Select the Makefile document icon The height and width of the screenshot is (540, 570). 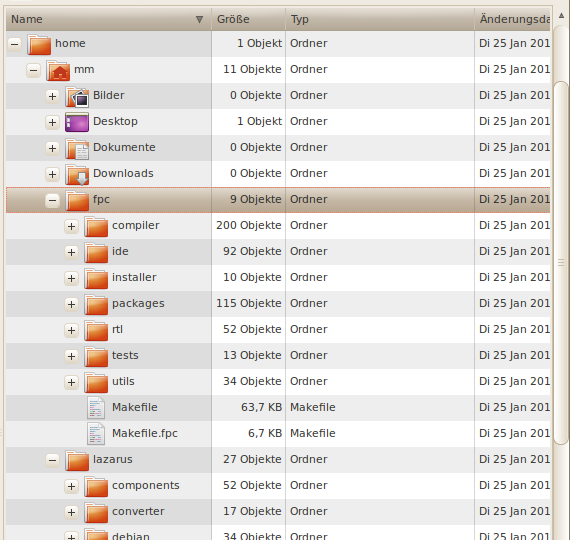click(x=96, y=408)
